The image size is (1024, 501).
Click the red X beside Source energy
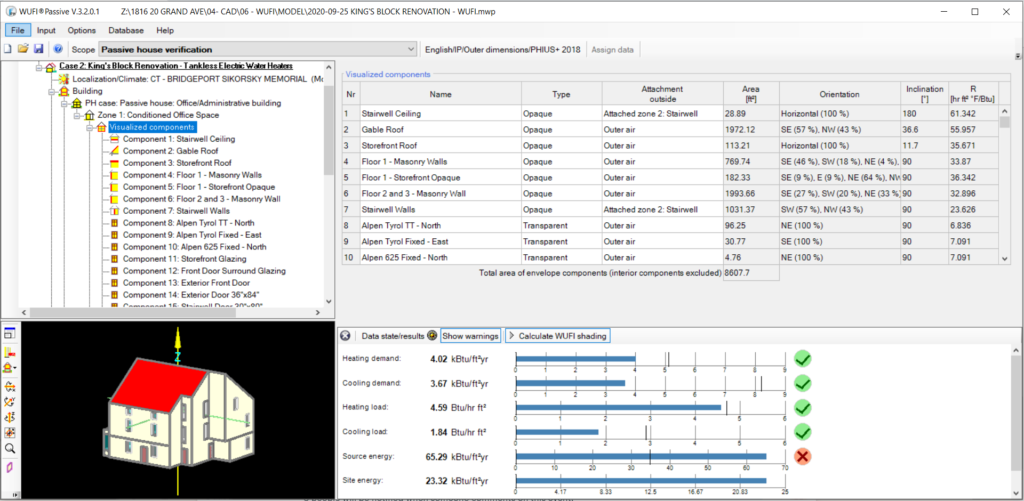click(803, 457)
